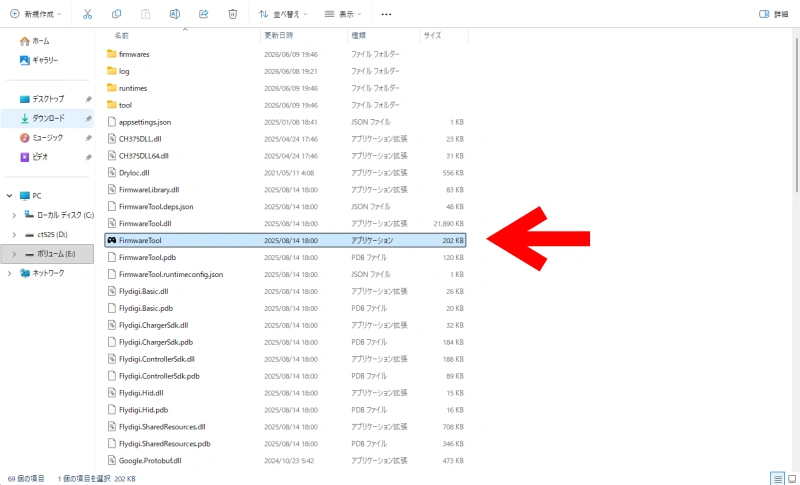Select the firmwares folder icon
800x485 pixels.
pos(112,54)
